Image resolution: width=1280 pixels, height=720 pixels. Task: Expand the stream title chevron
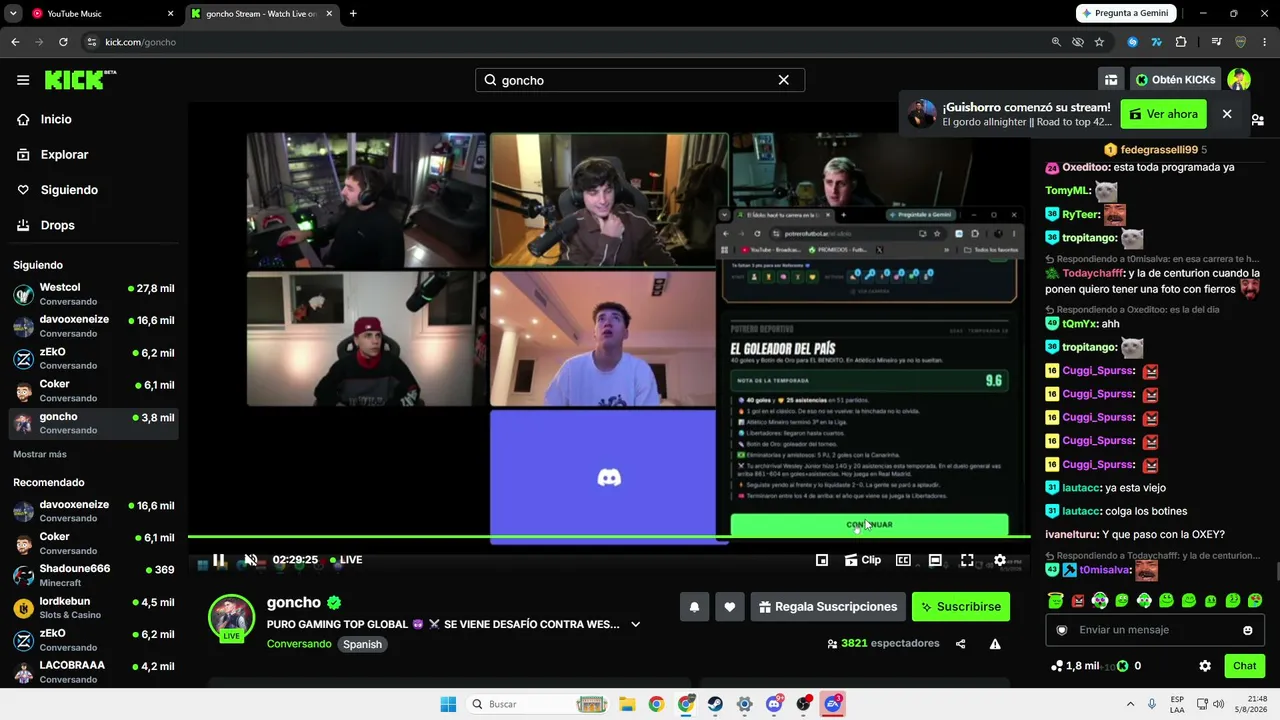[635, 624]
